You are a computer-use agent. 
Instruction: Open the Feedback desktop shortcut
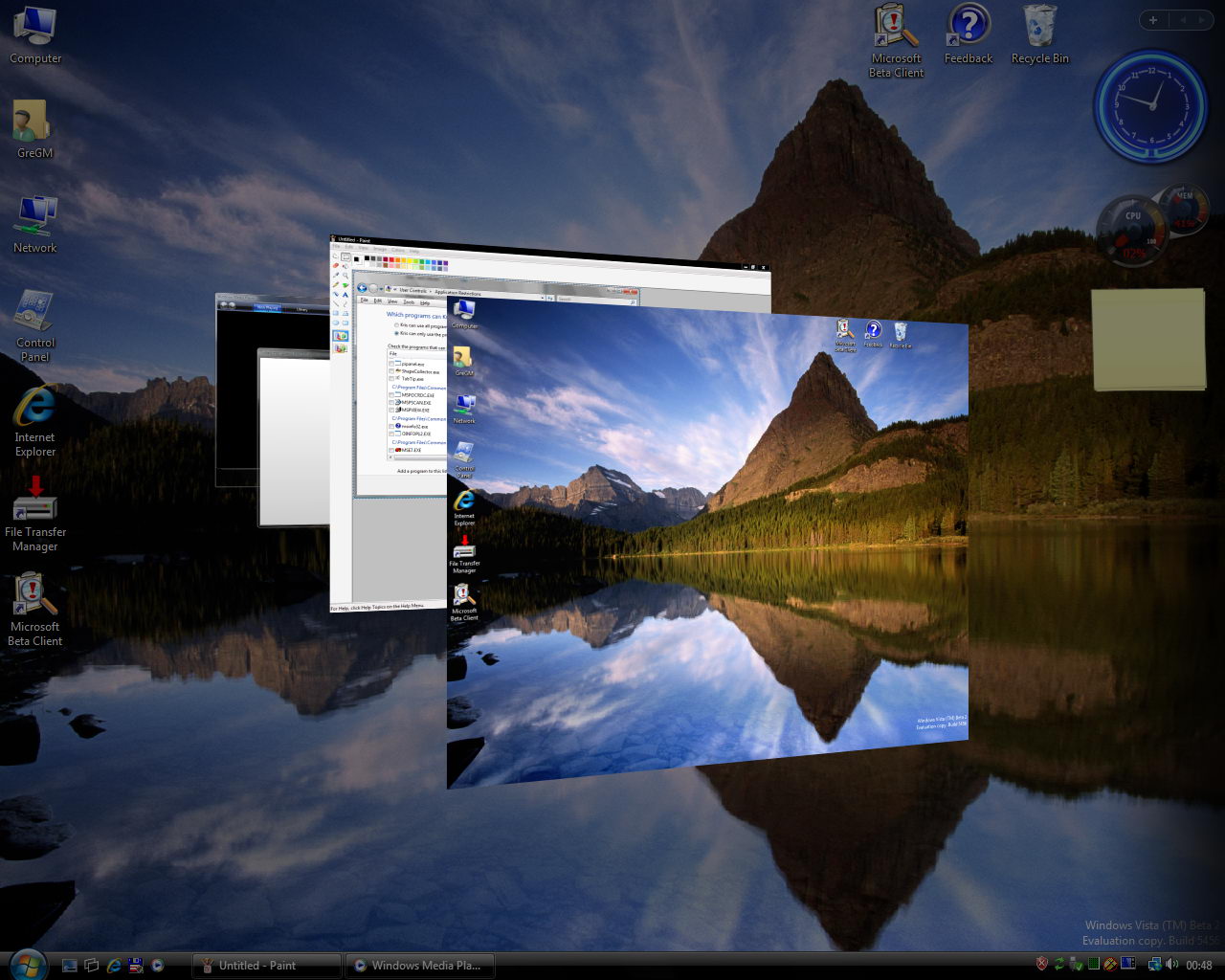click(969, 34)
